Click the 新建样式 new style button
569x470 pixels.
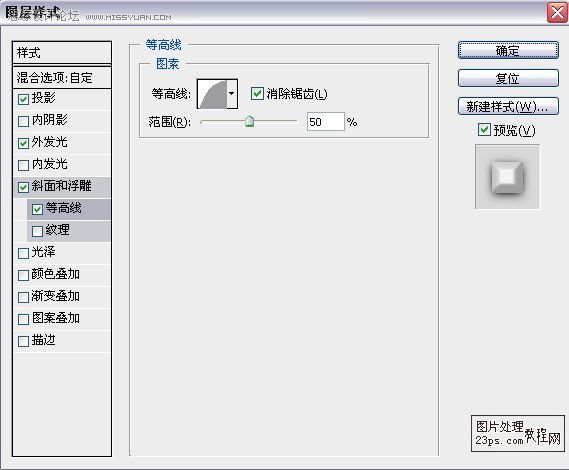click(508, 106)
